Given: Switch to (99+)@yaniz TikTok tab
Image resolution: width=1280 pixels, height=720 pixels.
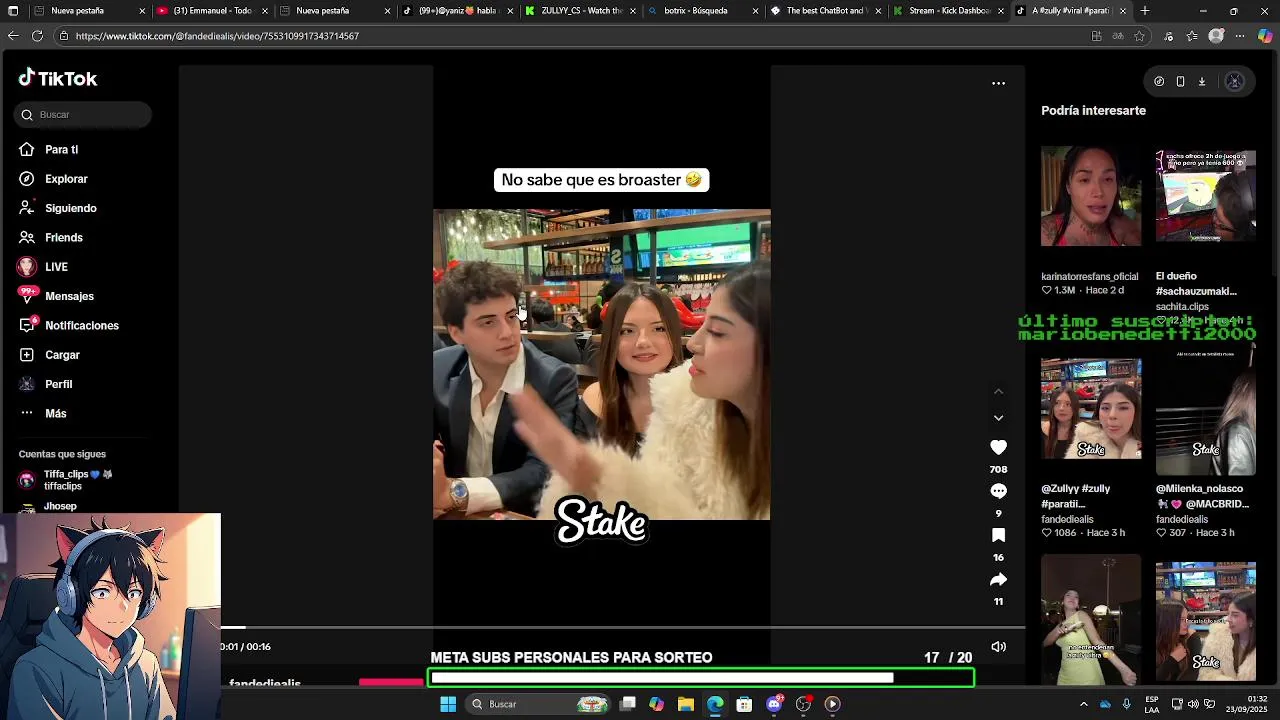Looking at the screenshot, I should click(458, 11).
